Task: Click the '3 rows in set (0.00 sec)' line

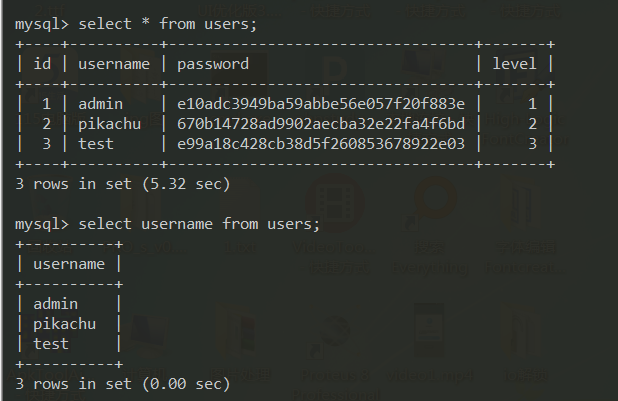Action: [x=123, y=383]
